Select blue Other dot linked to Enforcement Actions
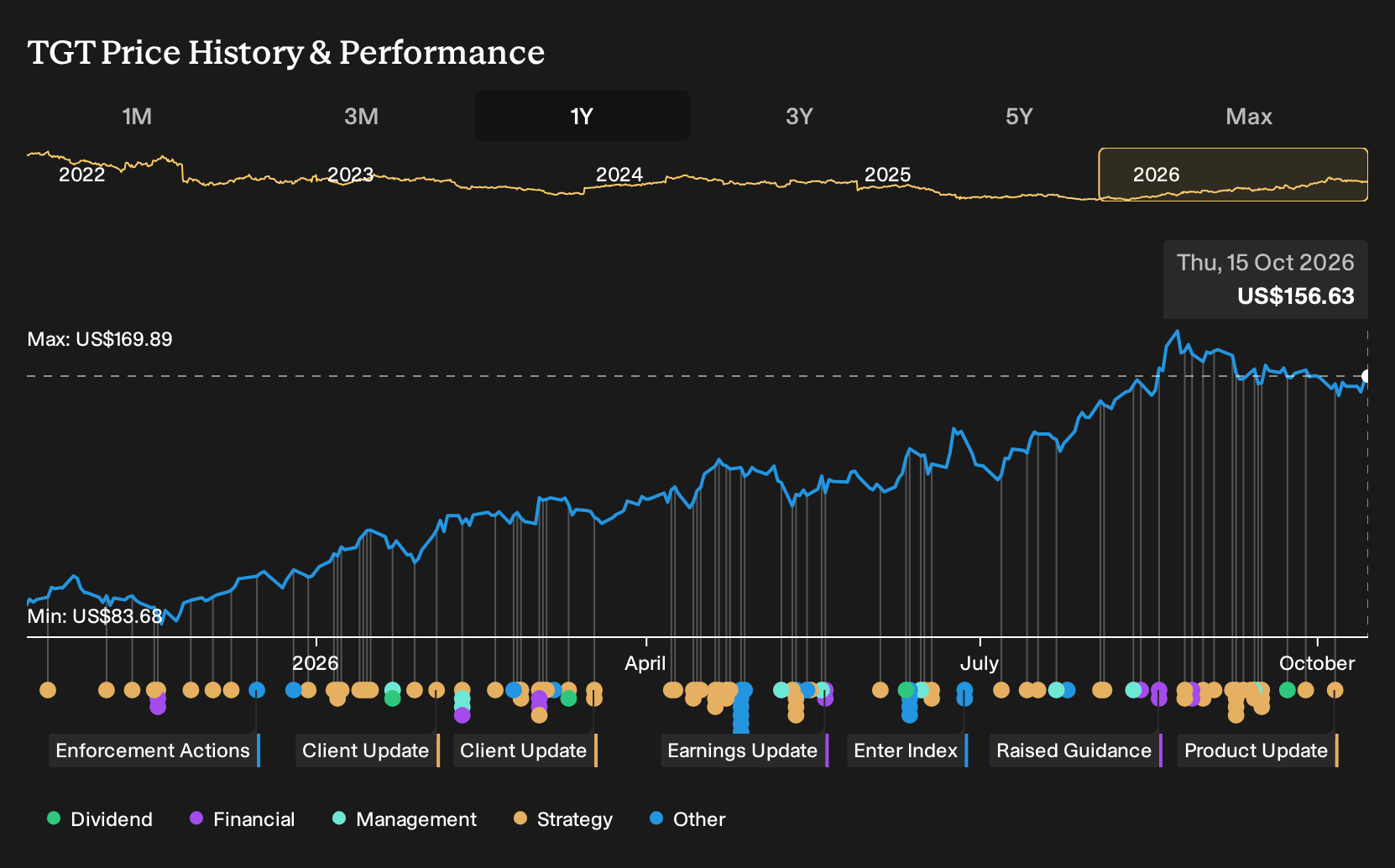 point(257,690)
